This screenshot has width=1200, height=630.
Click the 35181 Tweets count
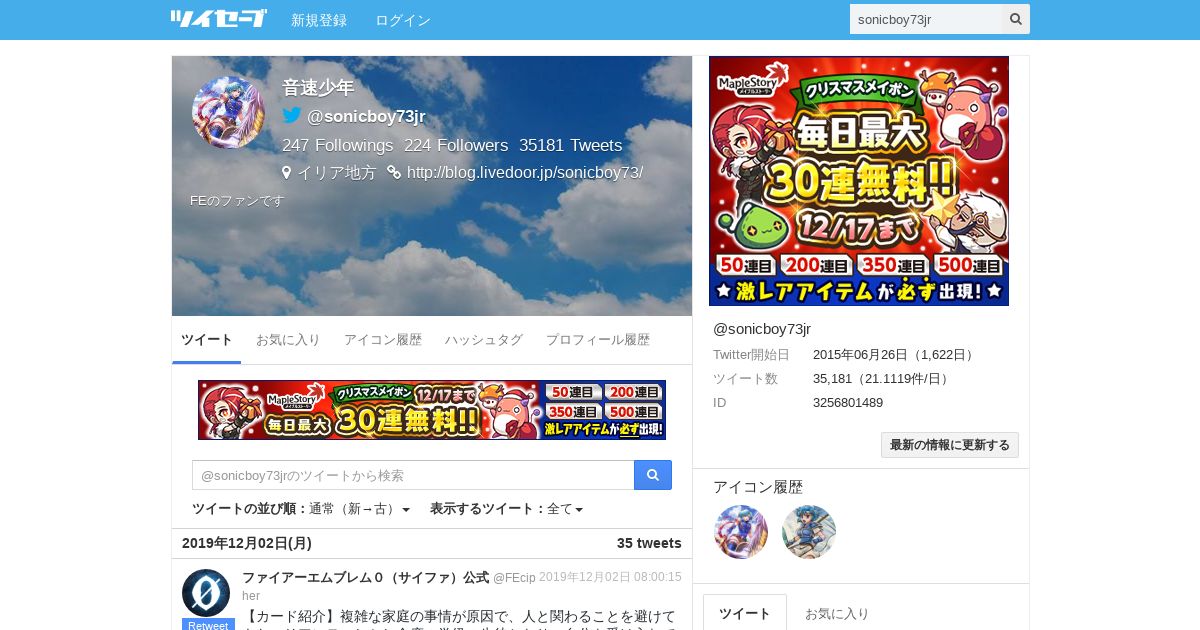pos(570,145)
